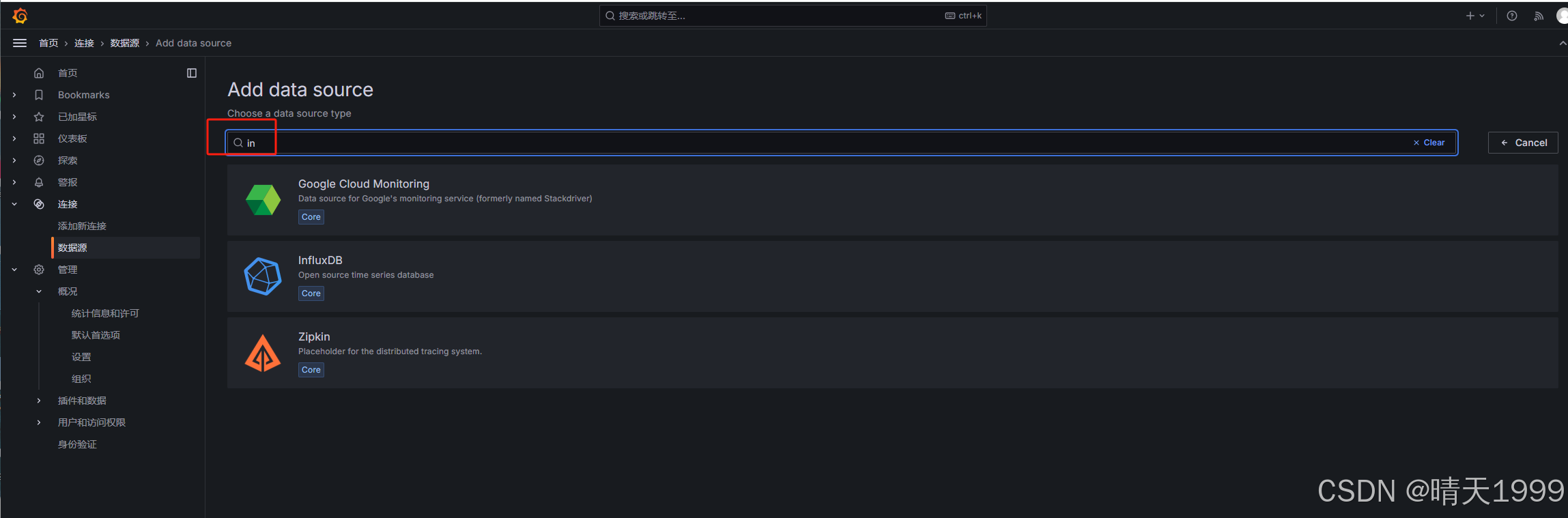
Task: Click the InfluxDB logo icon
Action: coord(263,276)
